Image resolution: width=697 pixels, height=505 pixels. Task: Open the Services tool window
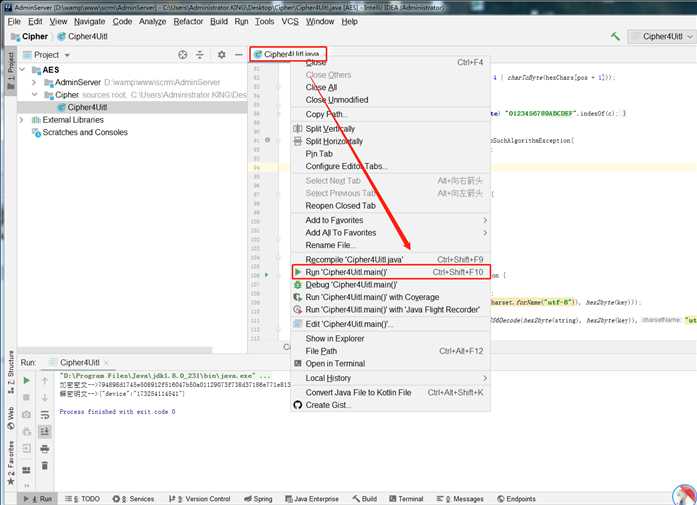[x=133, y=499]
